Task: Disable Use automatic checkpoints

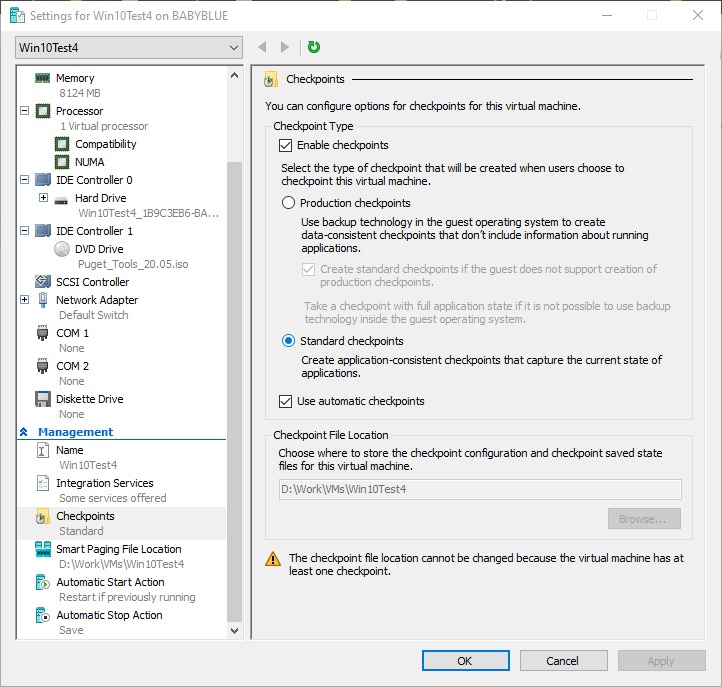Action: pyautogui.click(x=286, y=401)
